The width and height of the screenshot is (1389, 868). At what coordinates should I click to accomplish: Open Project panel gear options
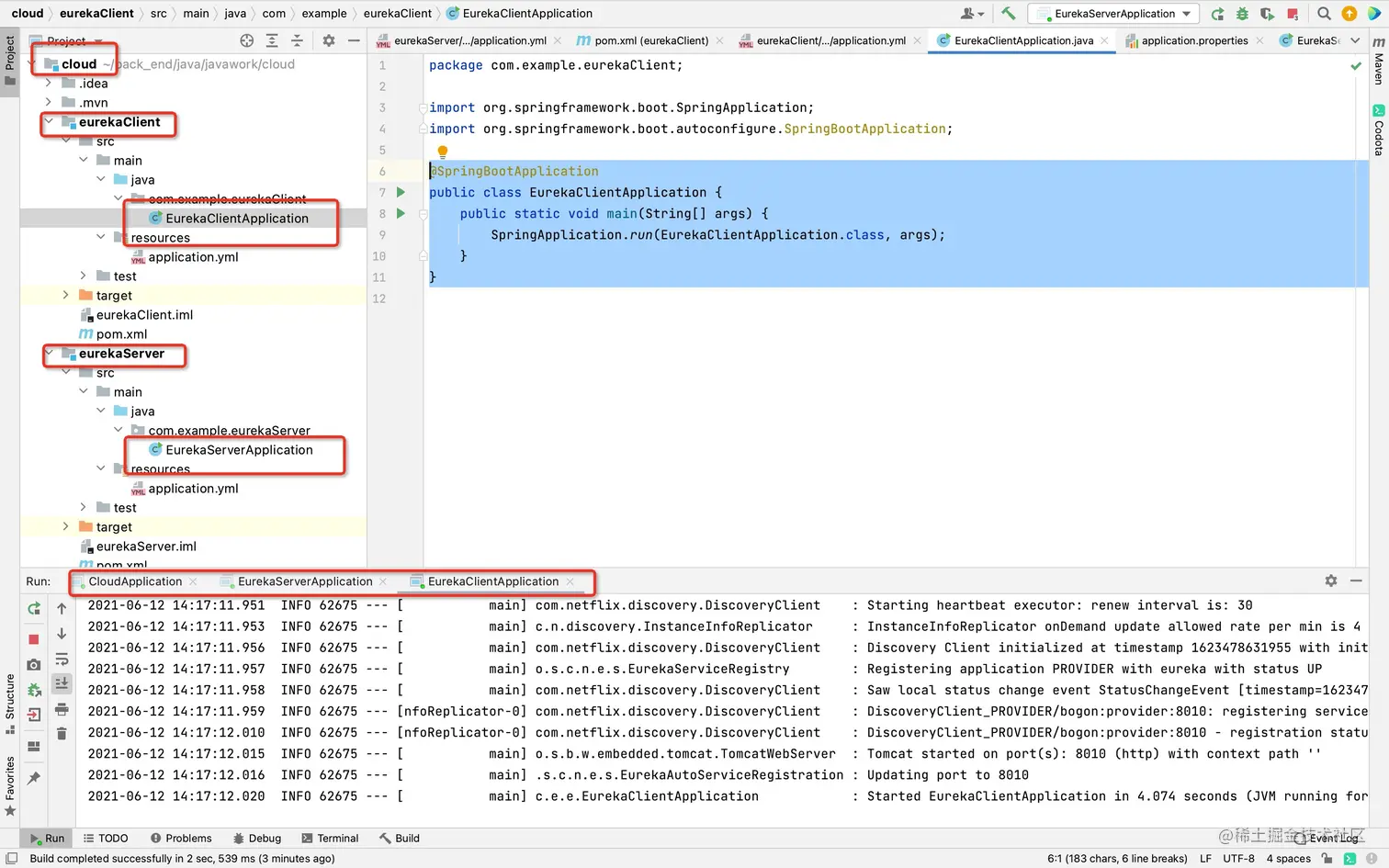click(x=328, y=40)
